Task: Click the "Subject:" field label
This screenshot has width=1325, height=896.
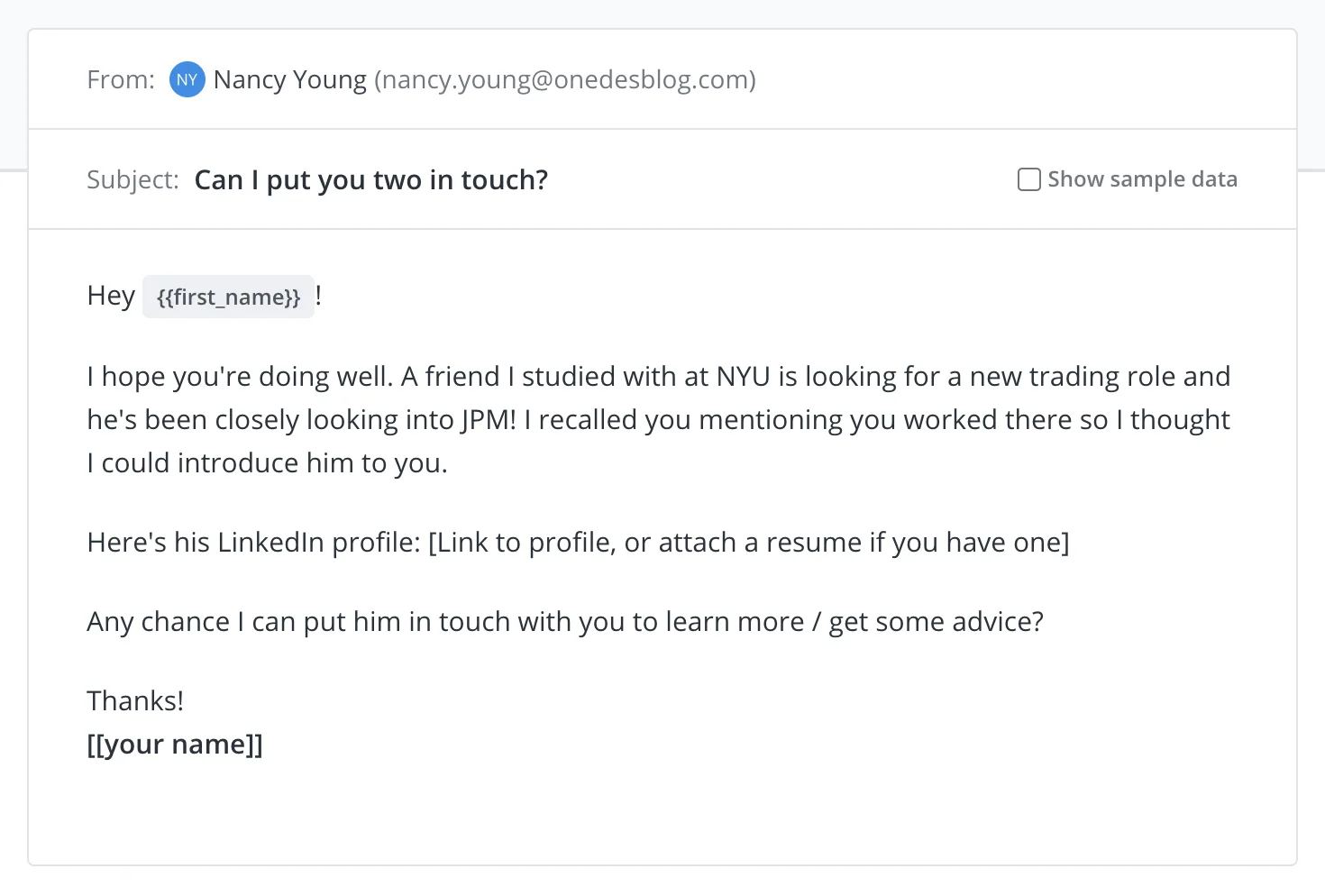Action: (132, 180)
